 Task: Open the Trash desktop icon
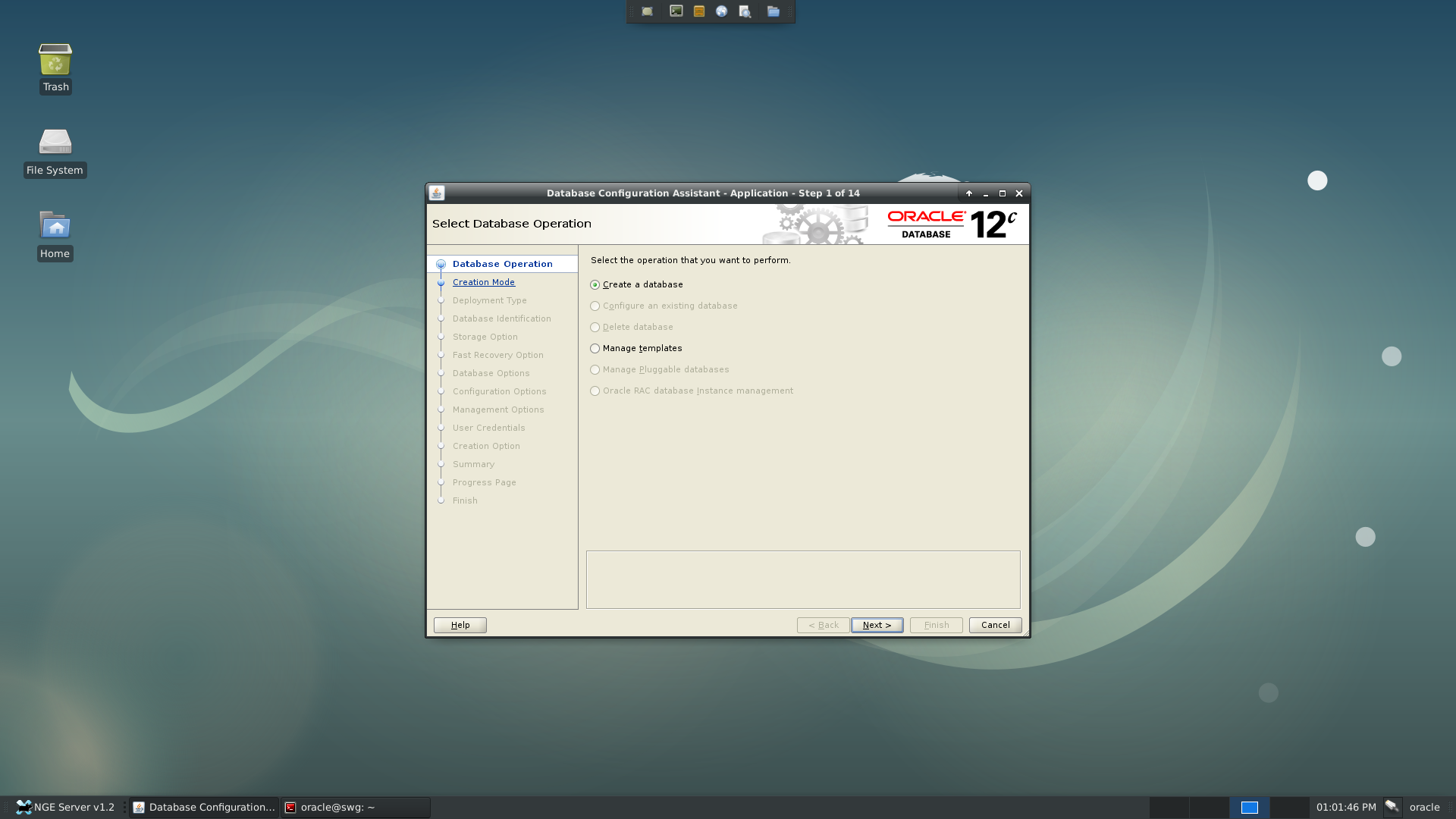click(55, 61)
